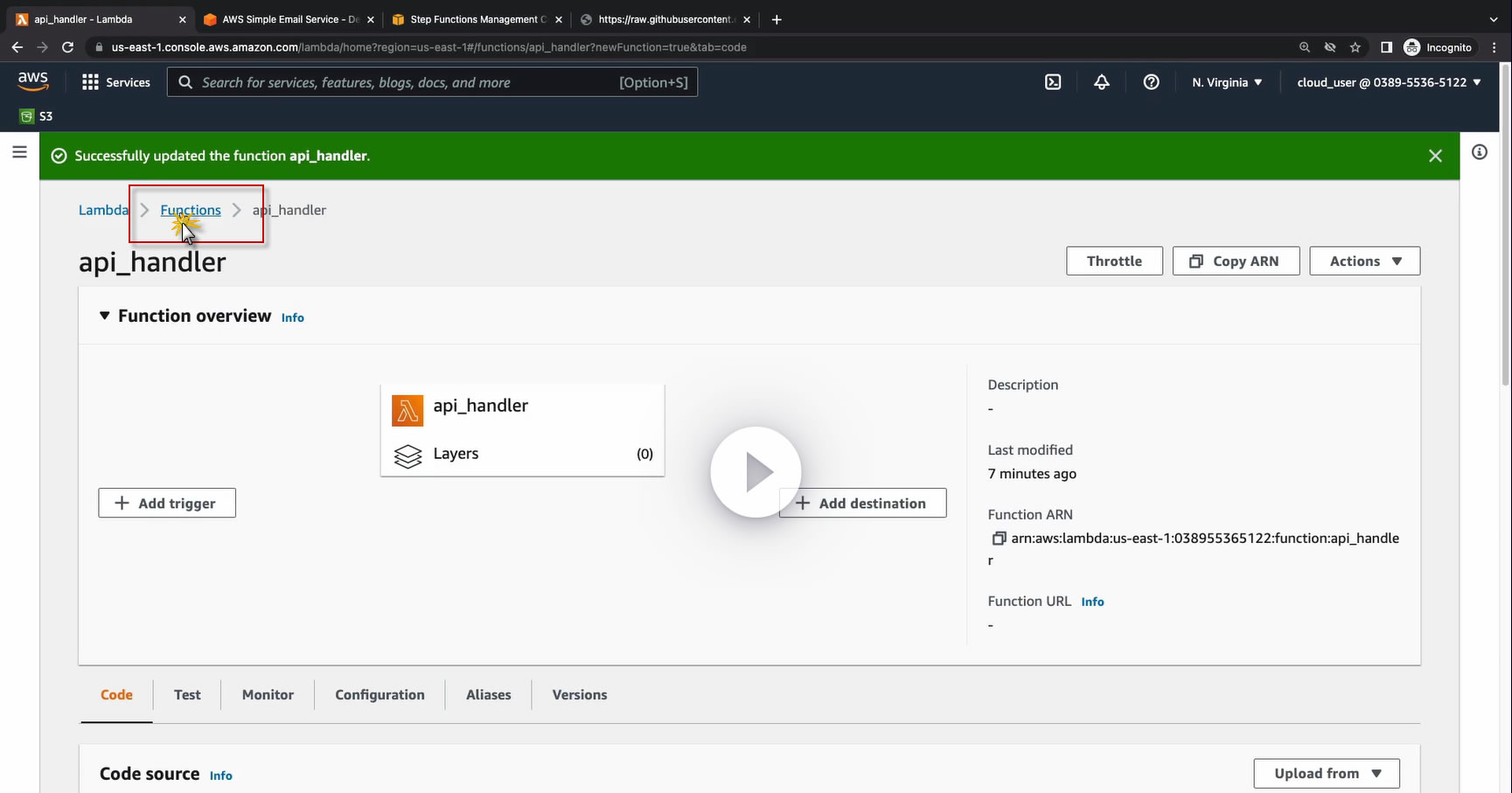
Task: Switch to Step Functions Management browser tab
Action: point(477,19)
